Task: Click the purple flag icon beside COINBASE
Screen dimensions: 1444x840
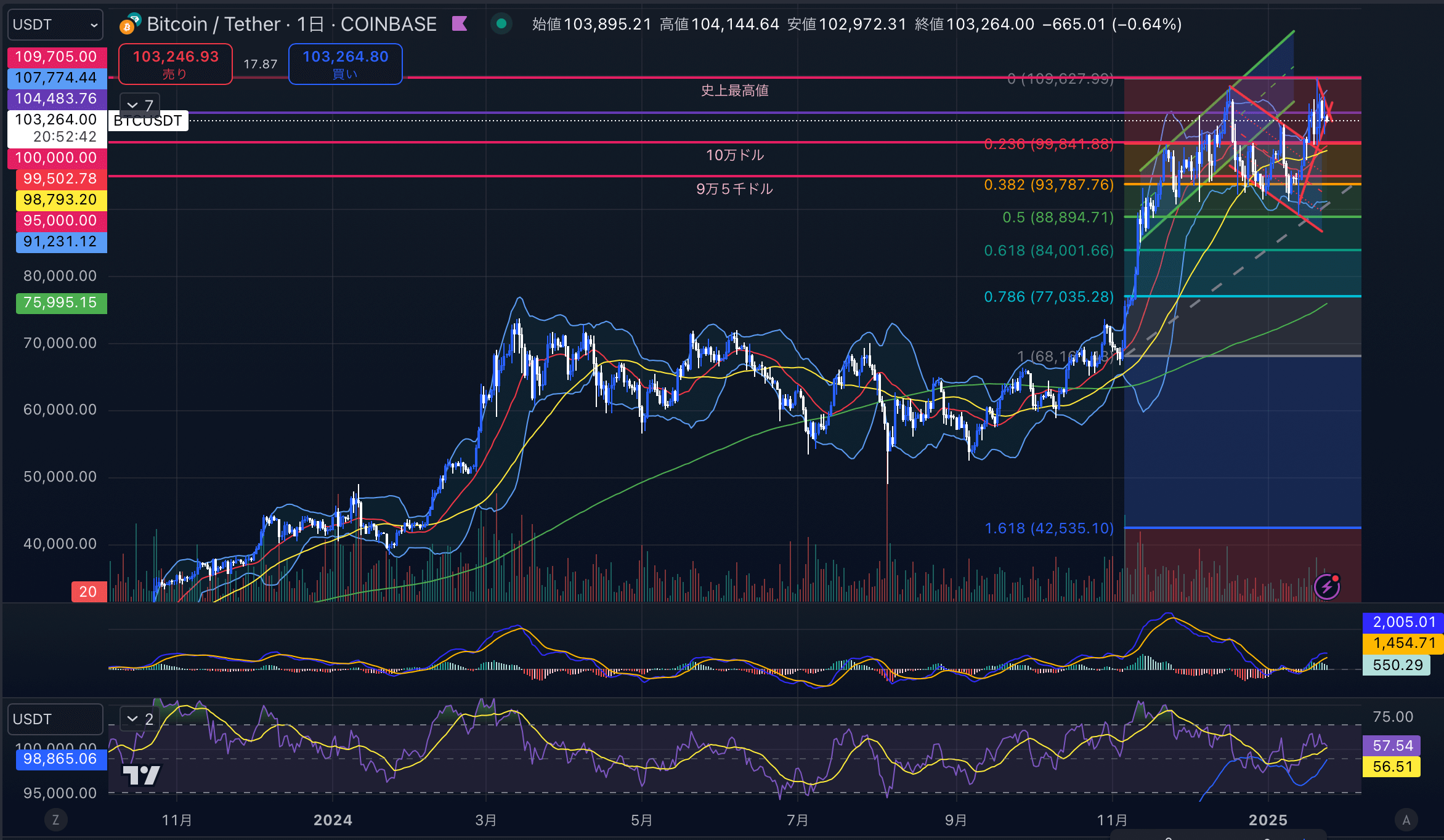Action: tap(460, 24)
